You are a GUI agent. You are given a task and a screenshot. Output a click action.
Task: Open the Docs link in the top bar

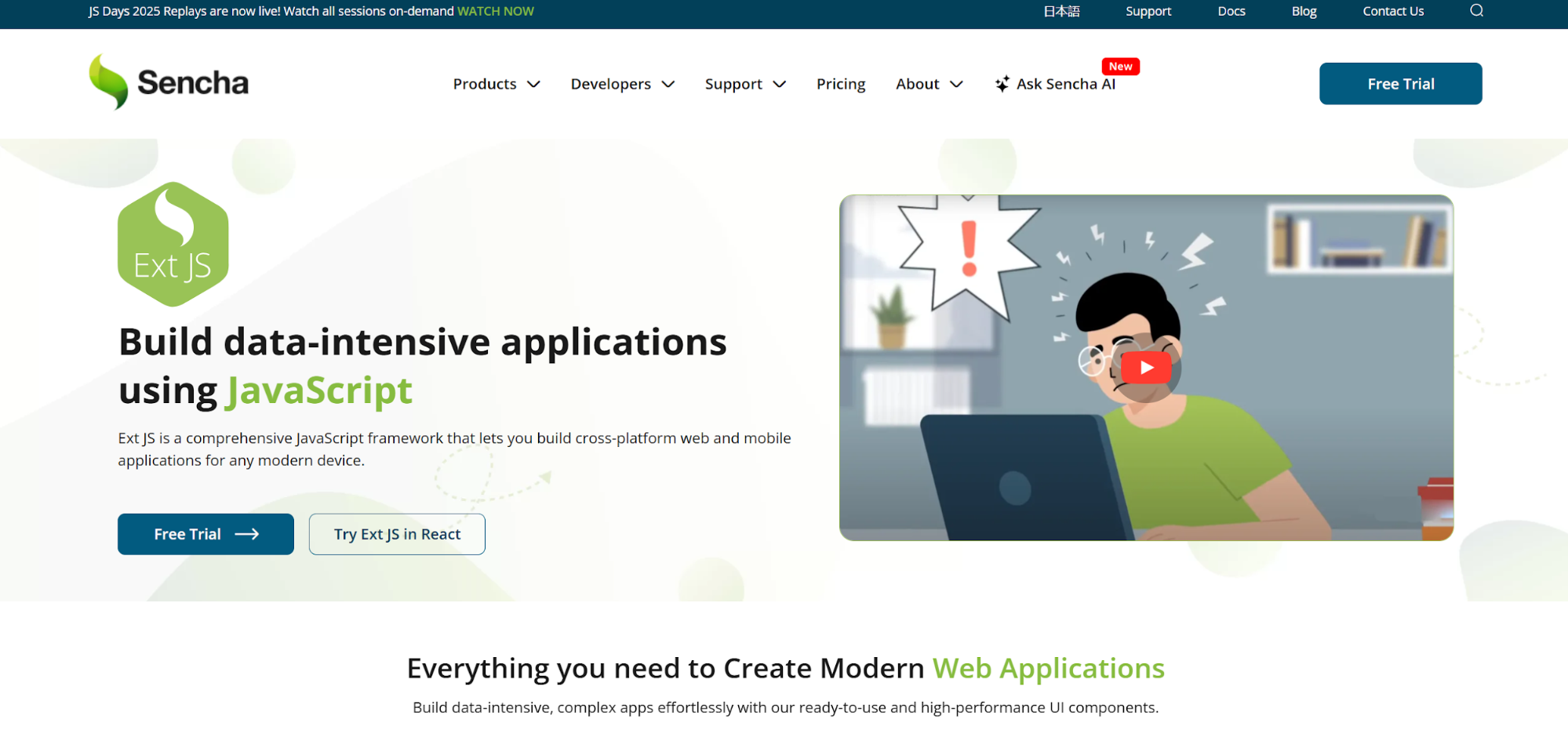[1231, 11]
